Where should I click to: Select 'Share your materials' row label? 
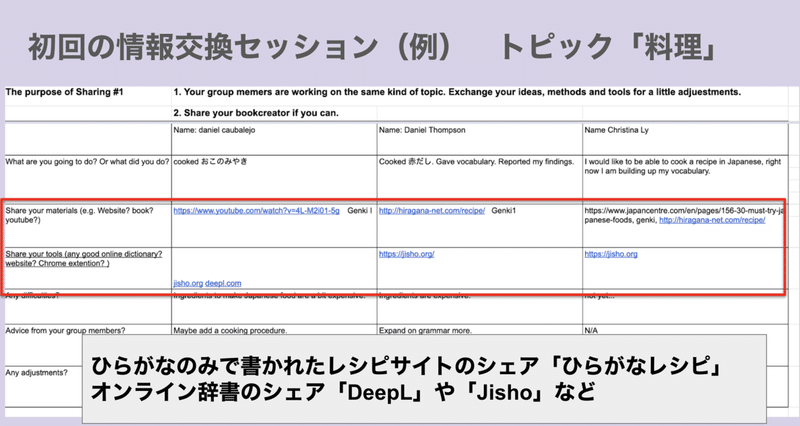[x=80, y=215]
